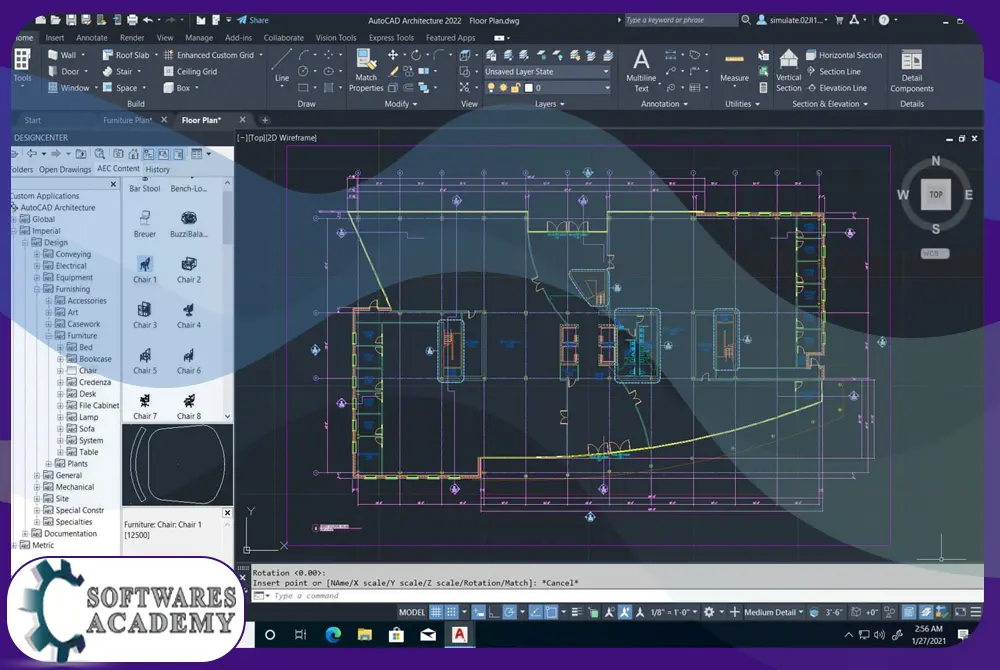Click DesignCenter Search icon
This screenshot has width=1000, height=670.
[x=99, y=154]
